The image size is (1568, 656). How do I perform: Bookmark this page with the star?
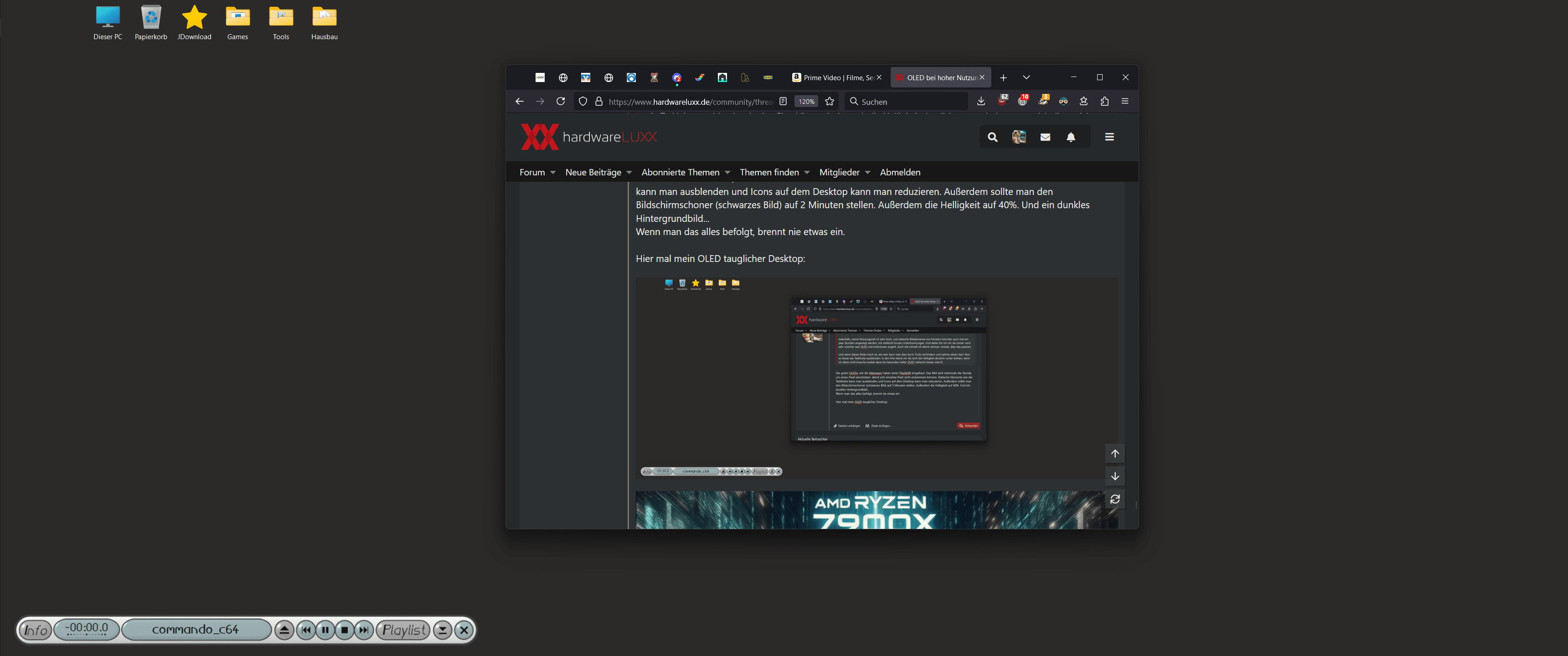(x=830, y=102)
